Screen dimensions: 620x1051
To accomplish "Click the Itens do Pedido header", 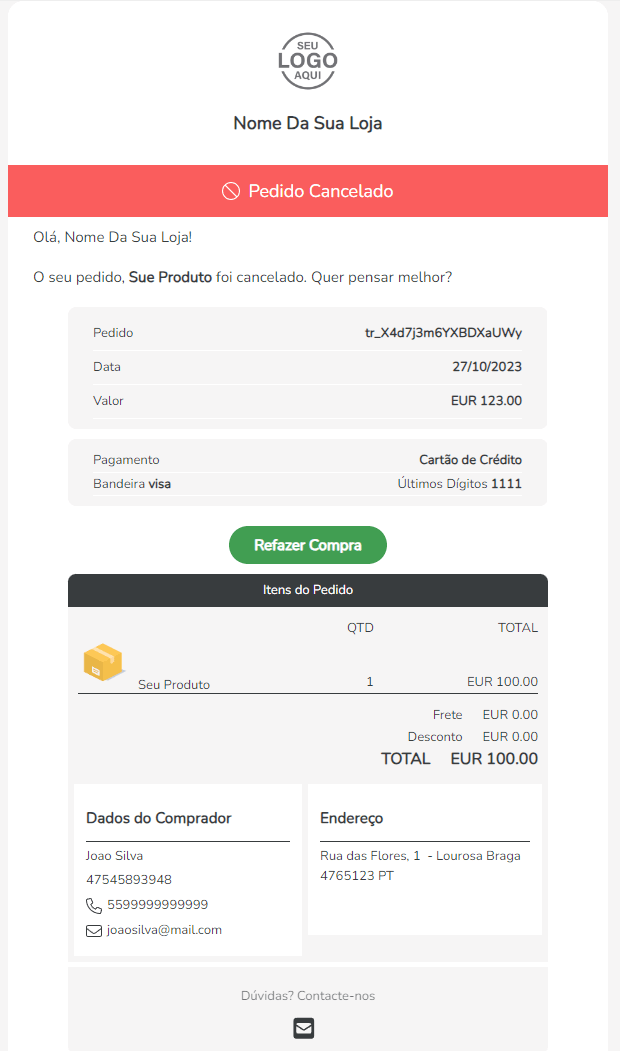I will pos(308,590).
